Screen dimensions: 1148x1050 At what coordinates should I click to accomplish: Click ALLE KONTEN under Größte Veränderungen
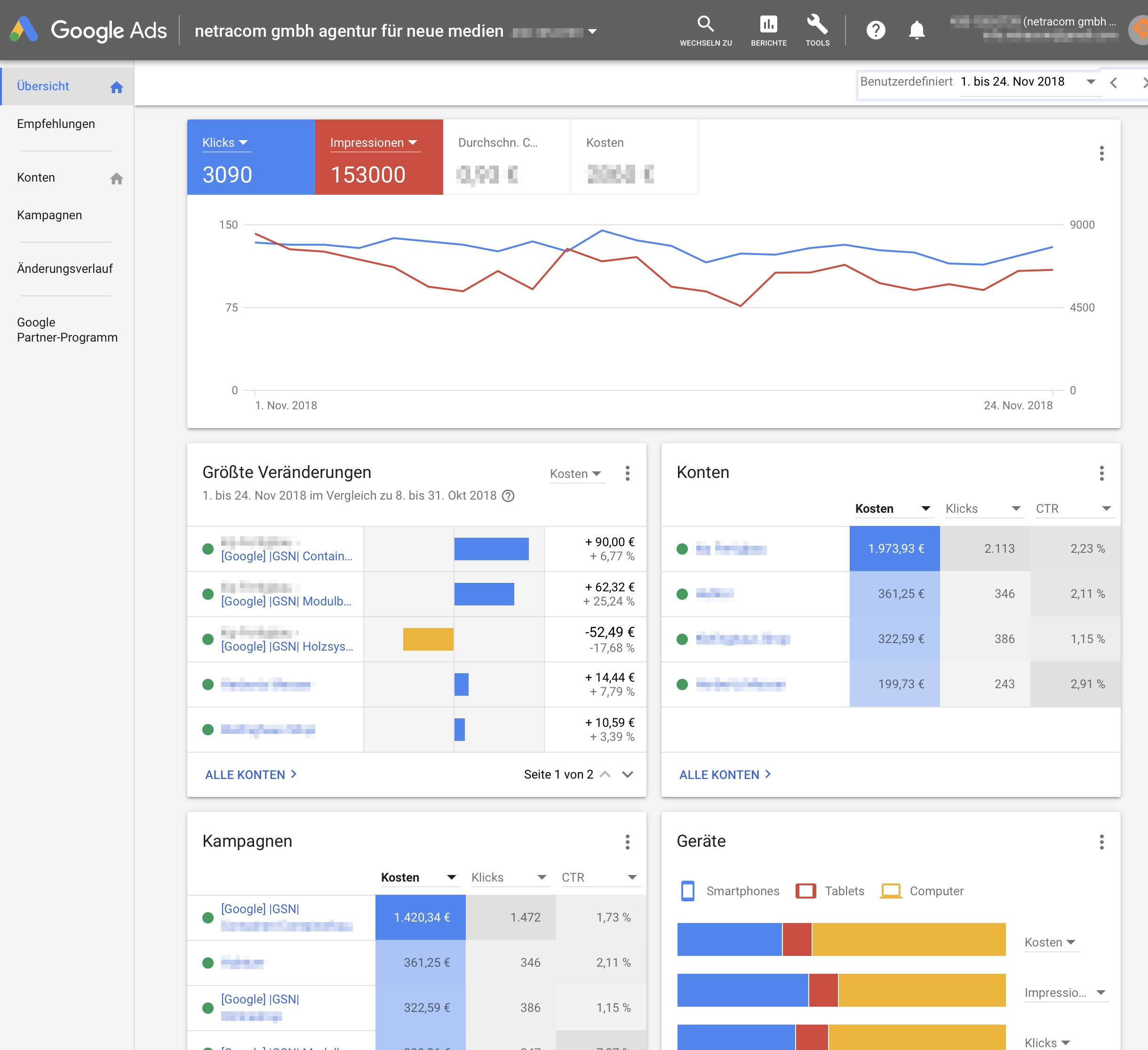[x=251, y=775]
